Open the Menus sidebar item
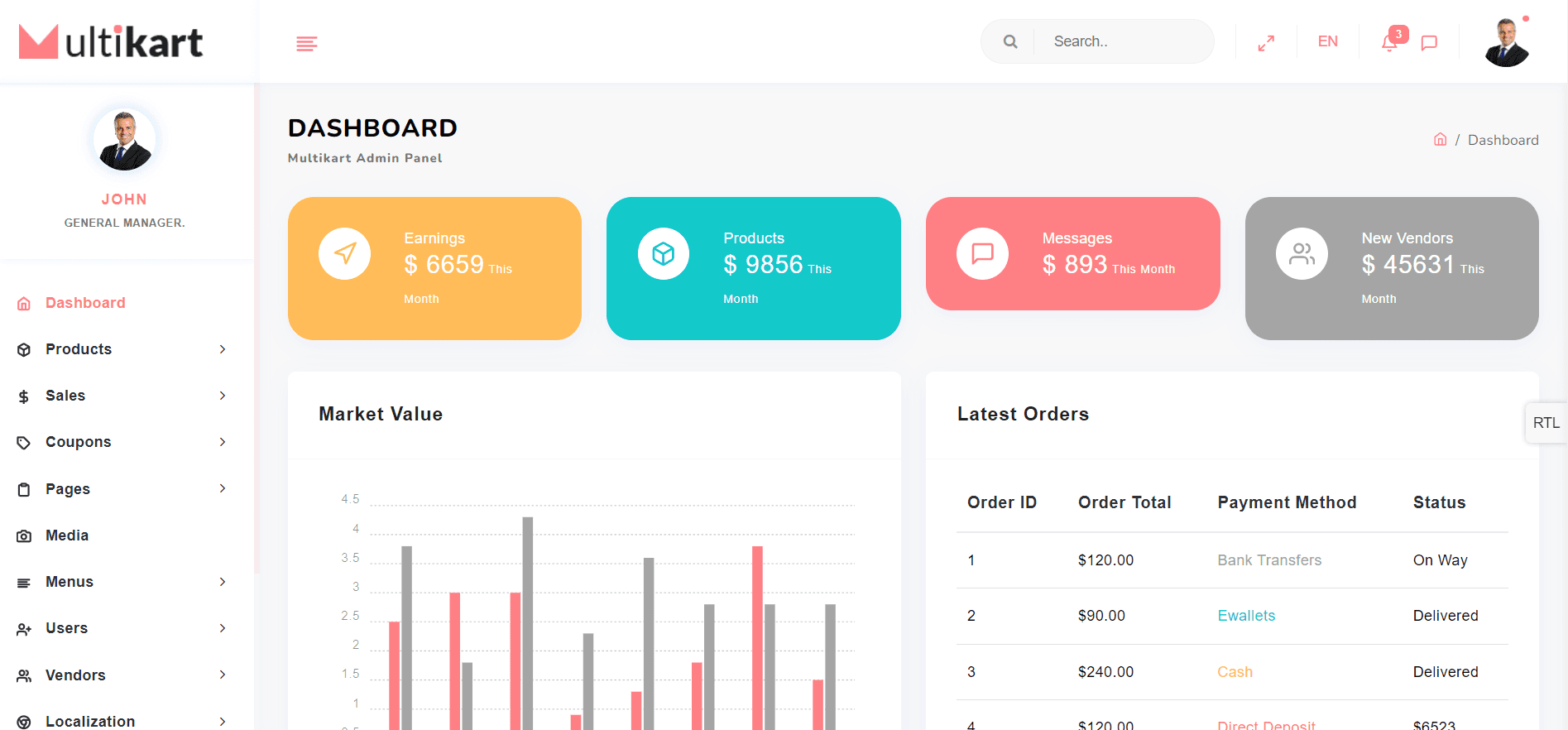This screenshot has width=1568, height=730. point(70,582)
